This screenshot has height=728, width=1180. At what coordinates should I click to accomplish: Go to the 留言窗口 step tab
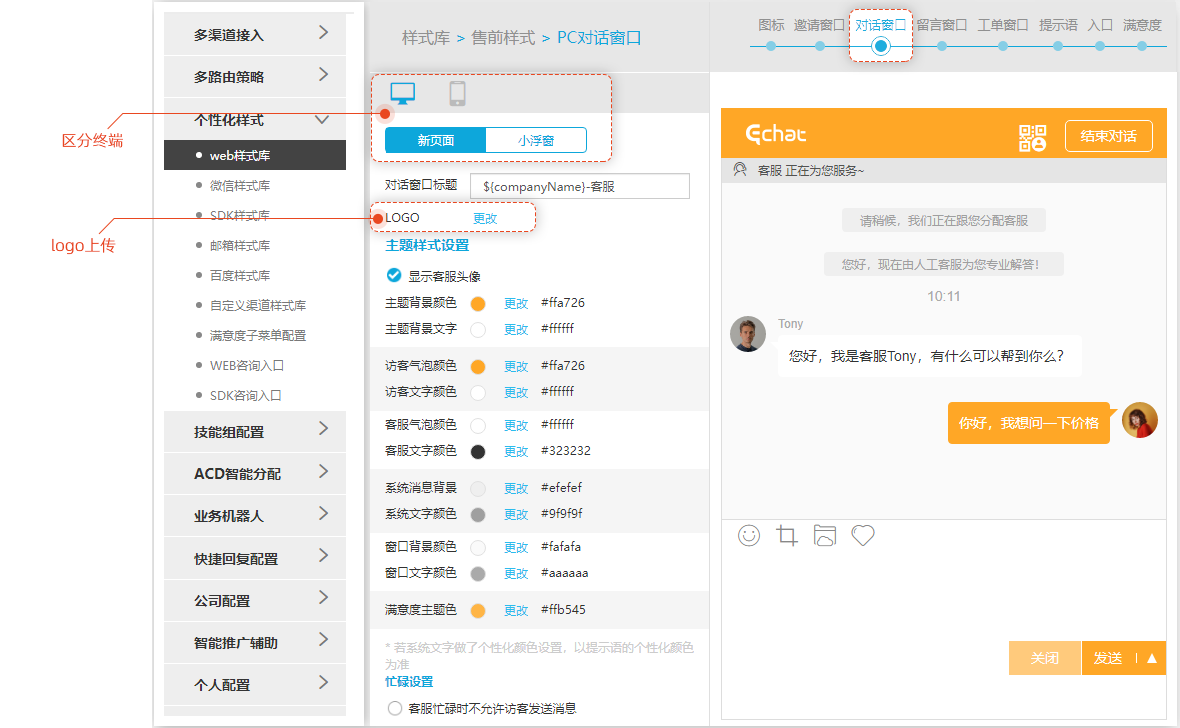[941, 26]
